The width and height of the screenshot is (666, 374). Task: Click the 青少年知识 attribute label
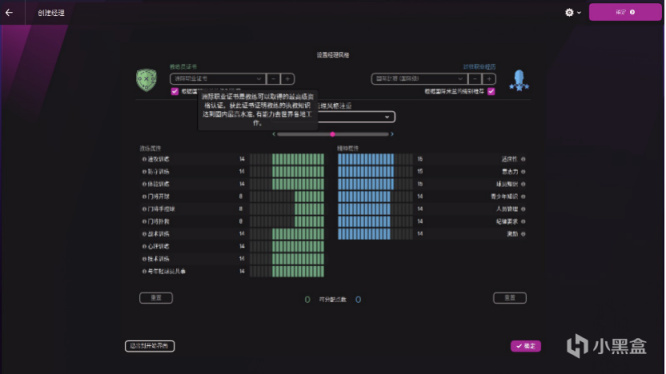(504, 197)
